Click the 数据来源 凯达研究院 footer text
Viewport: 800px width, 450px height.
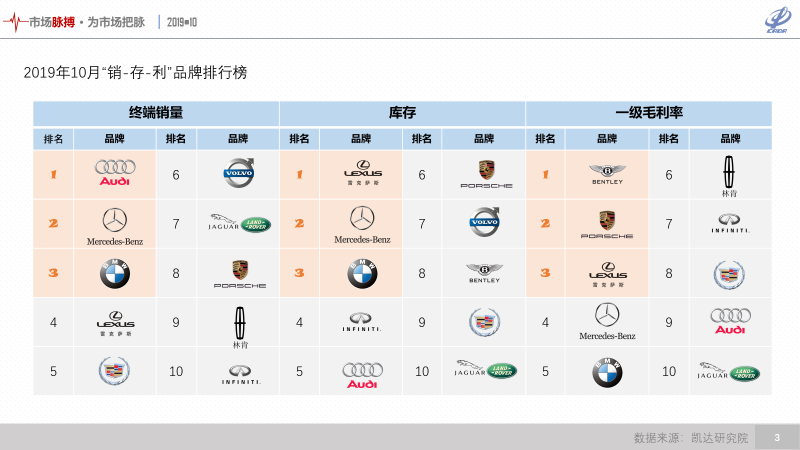pos(690,437)
